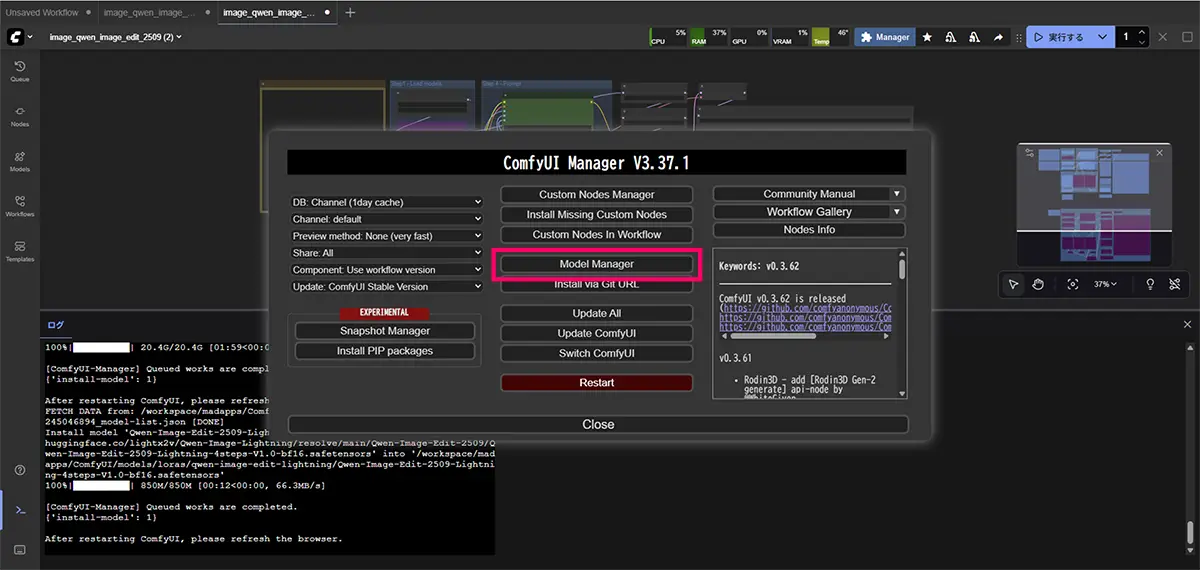
Task: Click the fit view icon
Action: pyautogui.click(x=1072, y=284)
